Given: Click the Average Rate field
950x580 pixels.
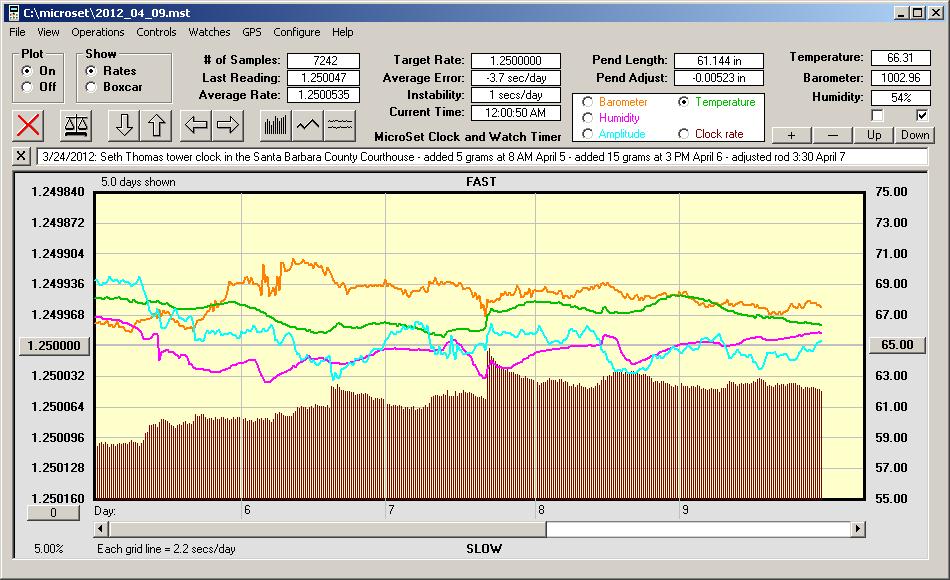Looking at the screenshot, I should click(x=324, y=95).
